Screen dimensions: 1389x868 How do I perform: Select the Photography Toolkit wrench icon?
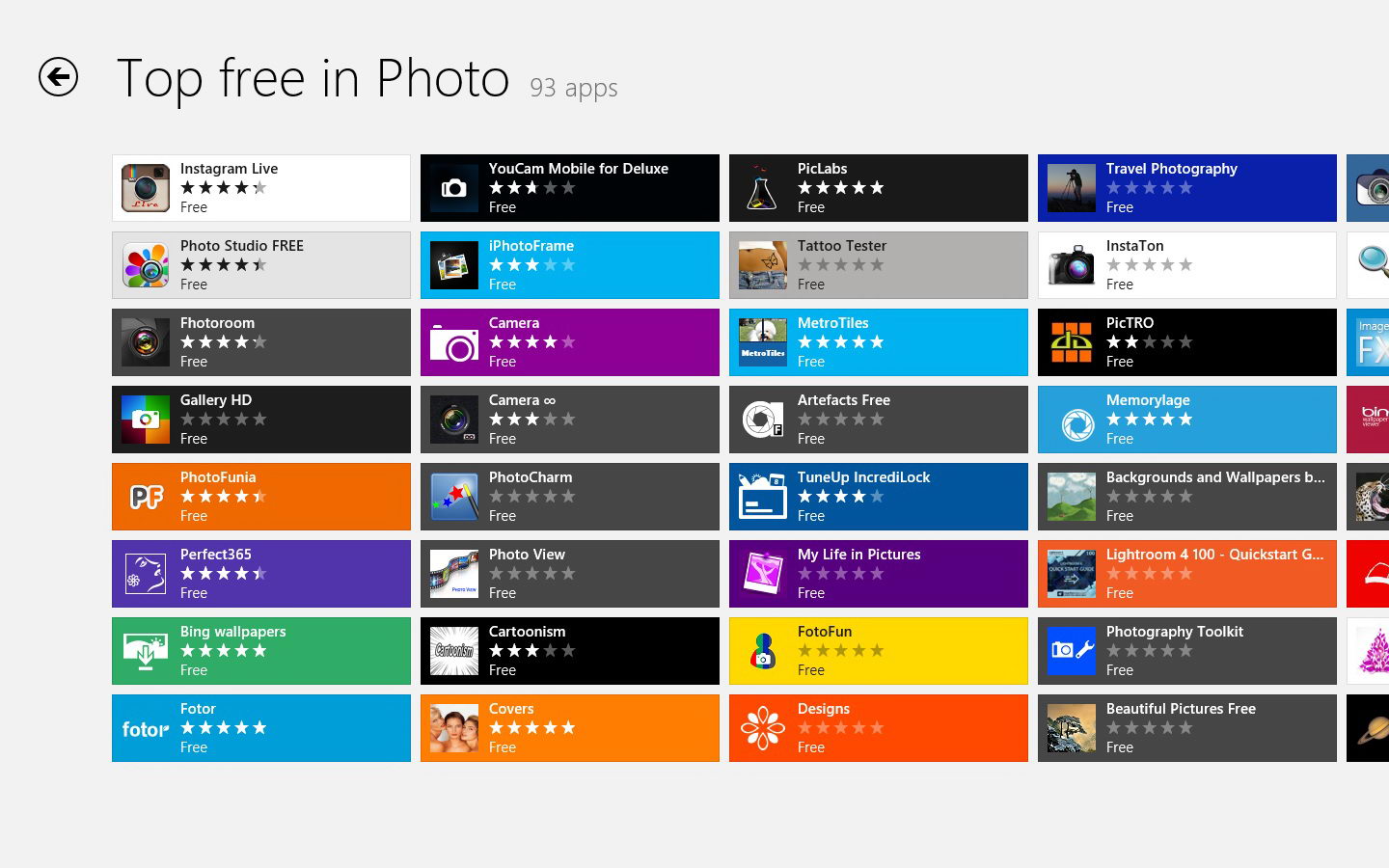pos(1072,651)
